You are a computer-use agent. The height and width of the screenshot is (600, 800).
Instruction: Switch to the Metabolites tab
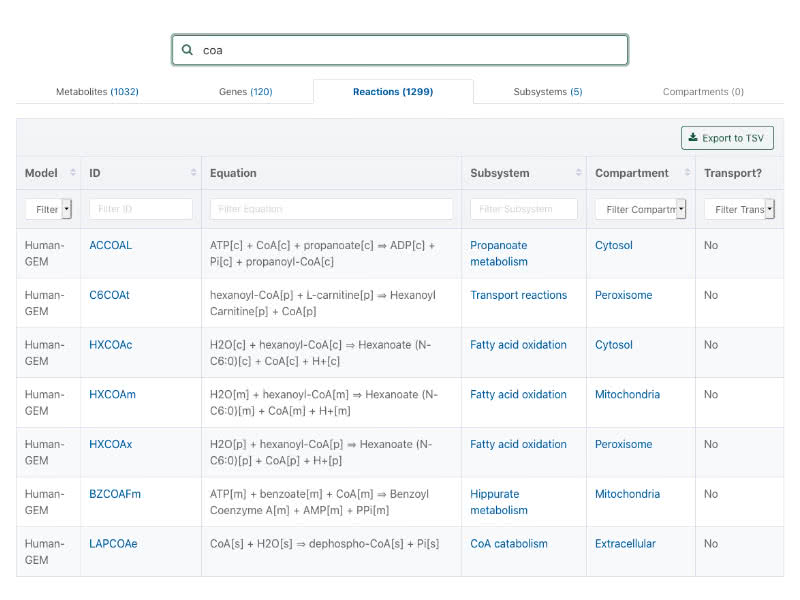pos(97,92)
